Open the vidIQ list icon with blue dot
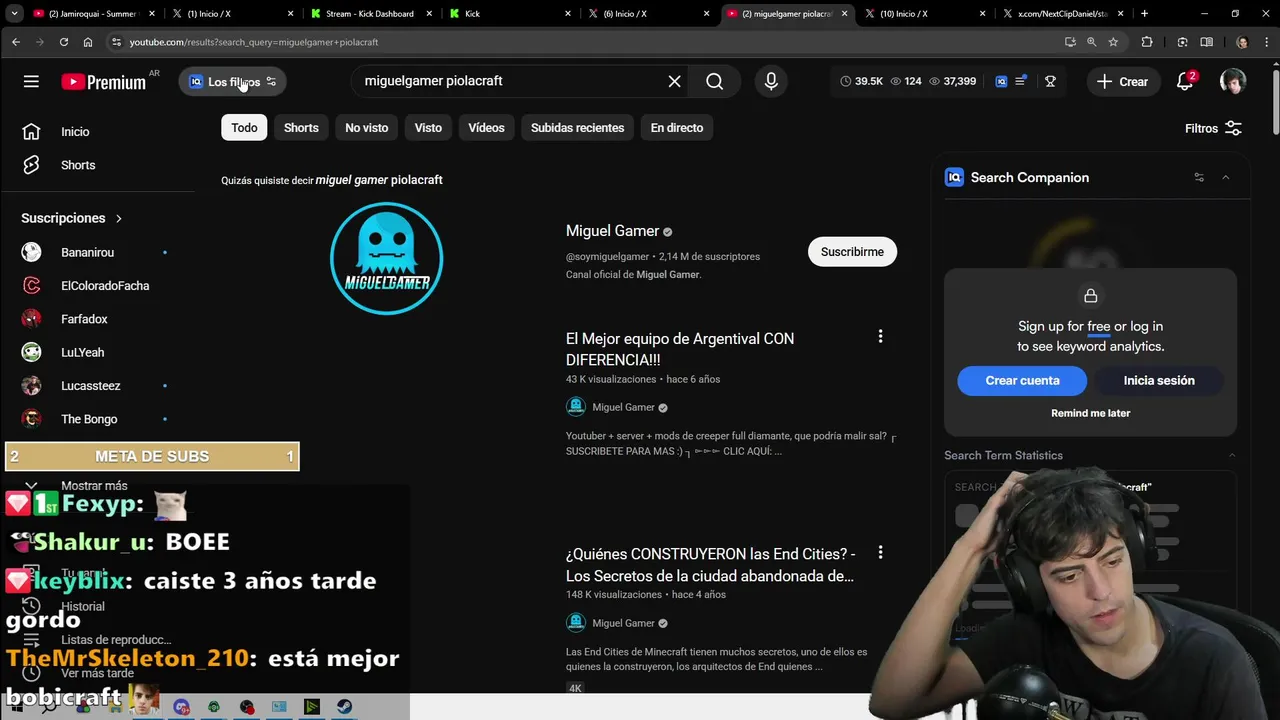1280x720 pixels. (x=1021, y=82)
